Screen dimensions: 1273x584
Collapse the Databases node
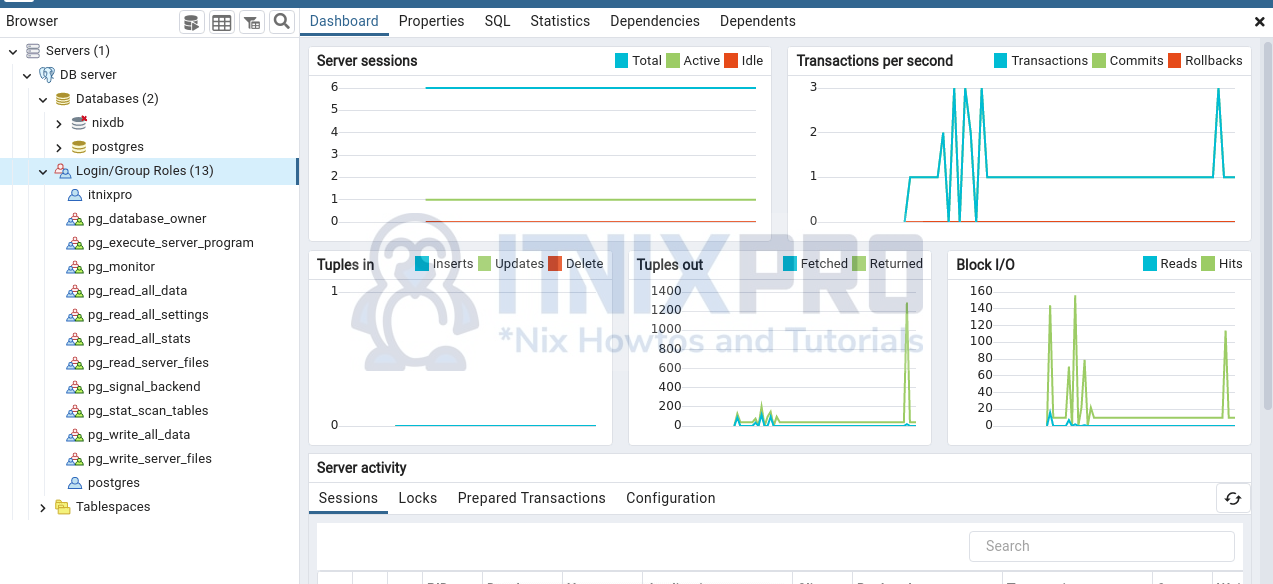click(x=43, y=99)
